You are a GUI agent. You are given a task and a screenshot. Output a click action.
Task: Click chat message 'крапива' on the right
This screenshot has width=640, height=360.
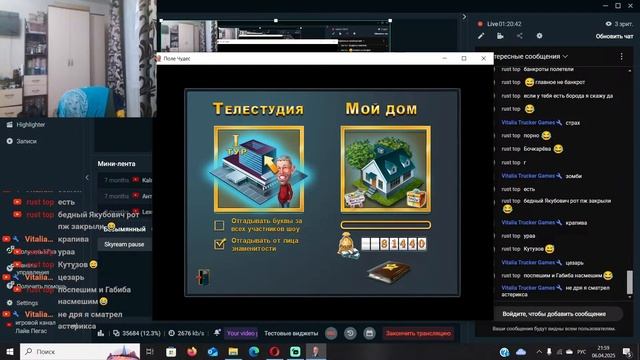[x=576, y=223]
